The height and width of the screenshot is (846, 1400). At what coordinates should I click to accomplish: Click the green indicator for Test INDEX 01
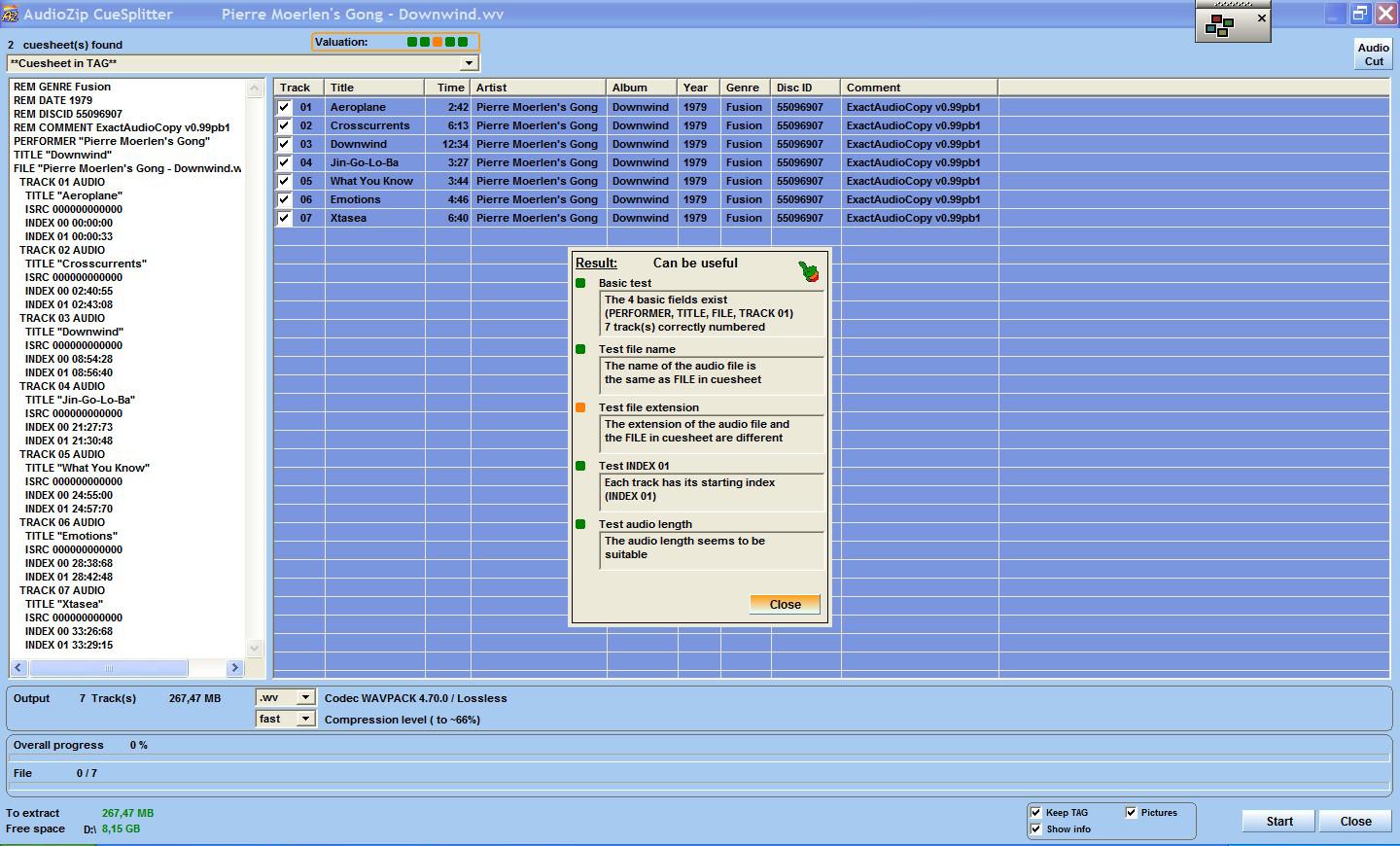(x=580, y=466)
